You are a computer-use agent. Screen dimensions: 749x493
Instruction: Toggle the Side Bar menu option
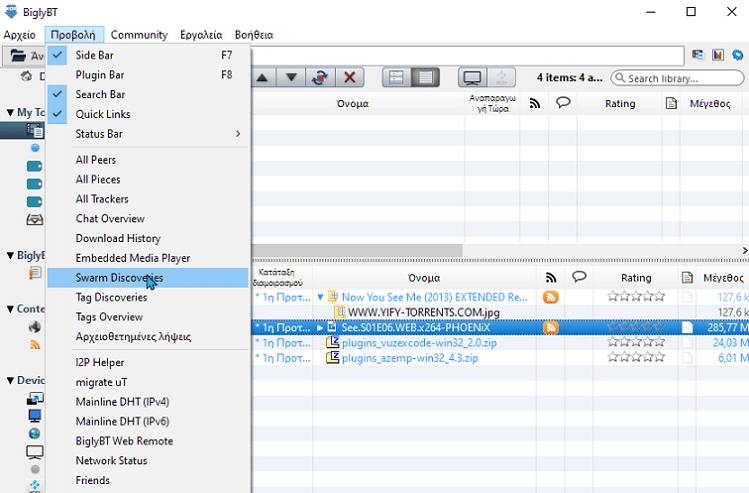pos(148,55)
